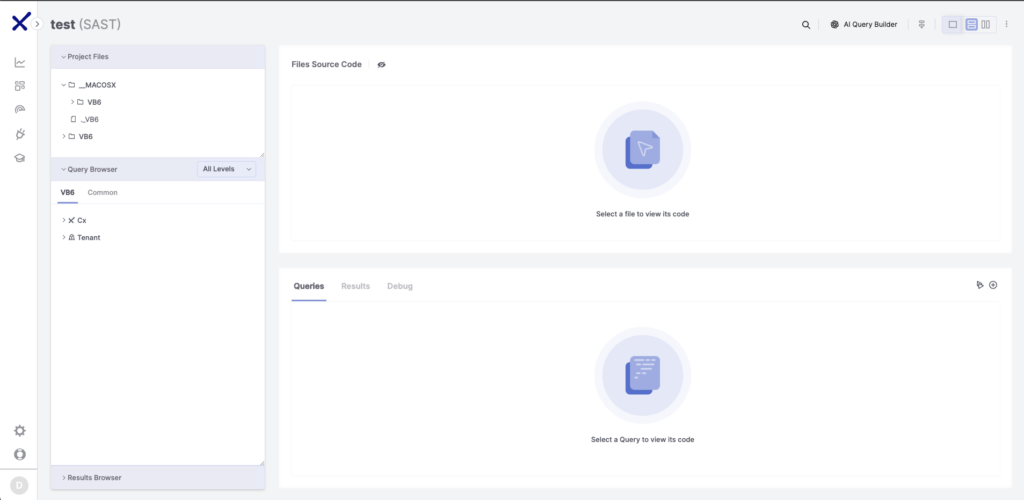Expand the Cx query group

(x=63, y=220)
